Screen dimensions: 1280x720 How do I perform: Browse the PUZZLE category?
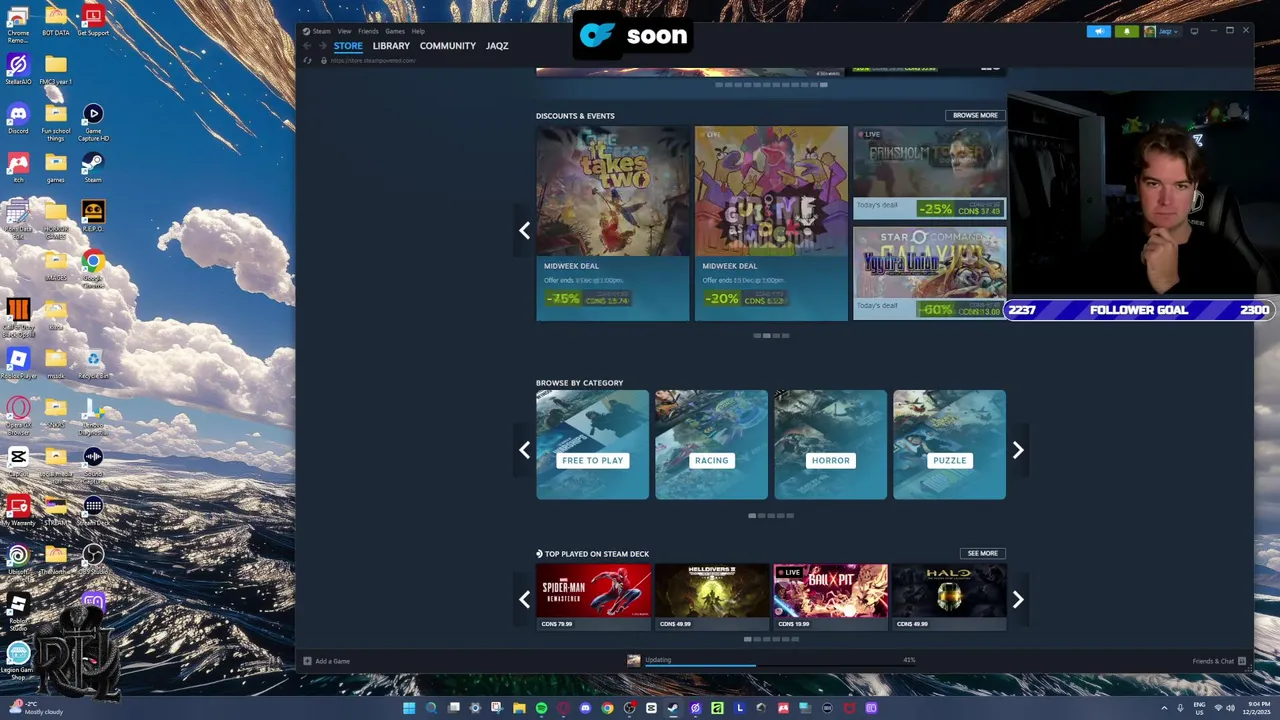(x=949, y=444)
